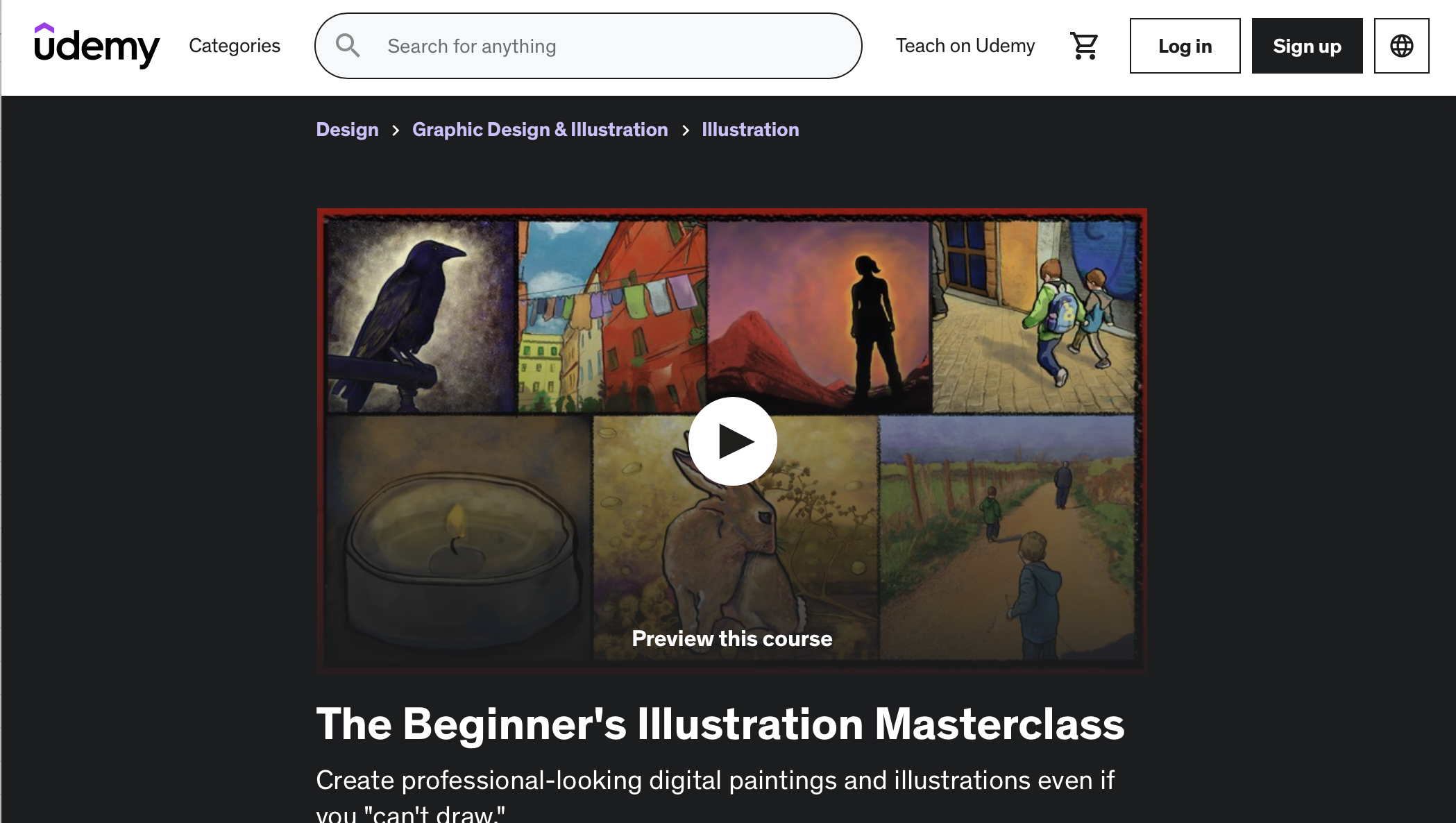Enable the global language toggle switch

1401,45
